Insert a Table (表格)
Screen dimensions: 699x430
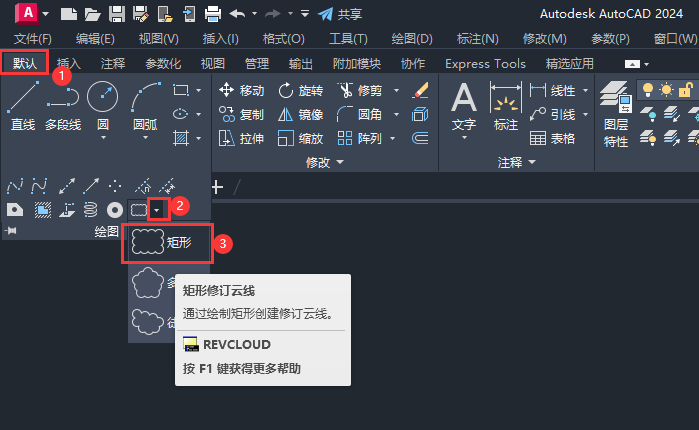tap(553, 139)
